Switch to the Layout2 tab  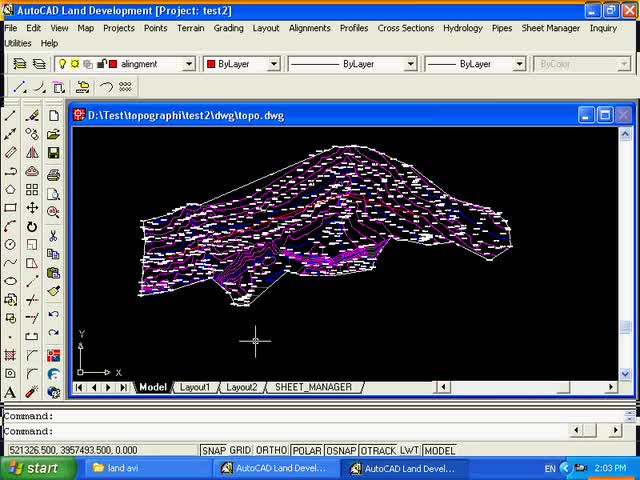pyautogui.click(x=242, y=387)
